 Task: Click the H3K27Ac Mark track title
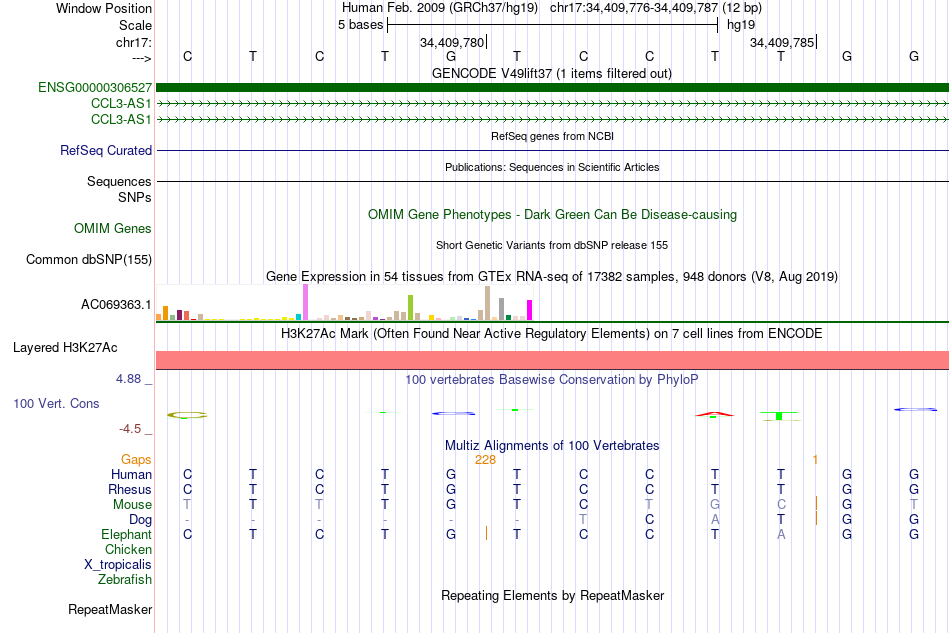click(552, 334)
